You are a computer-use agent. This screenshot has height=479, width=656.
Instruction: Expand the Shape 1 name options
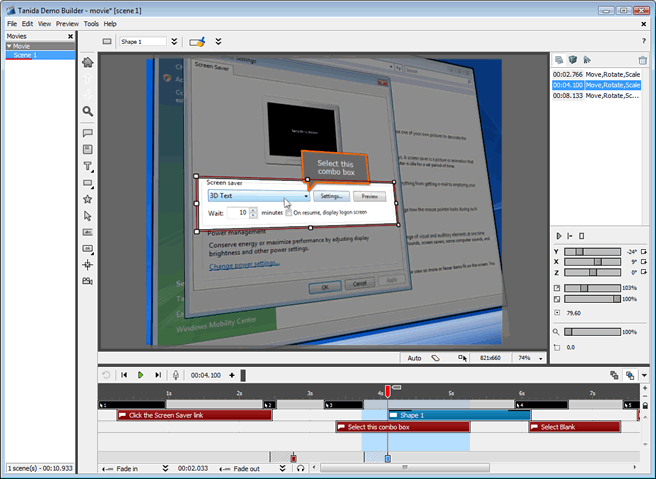(174, 41)
